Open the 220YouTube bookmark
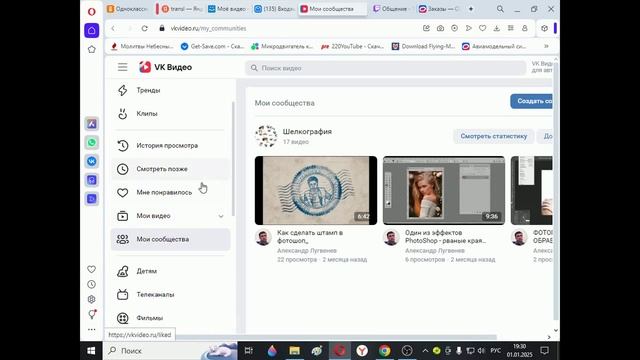 352,47
